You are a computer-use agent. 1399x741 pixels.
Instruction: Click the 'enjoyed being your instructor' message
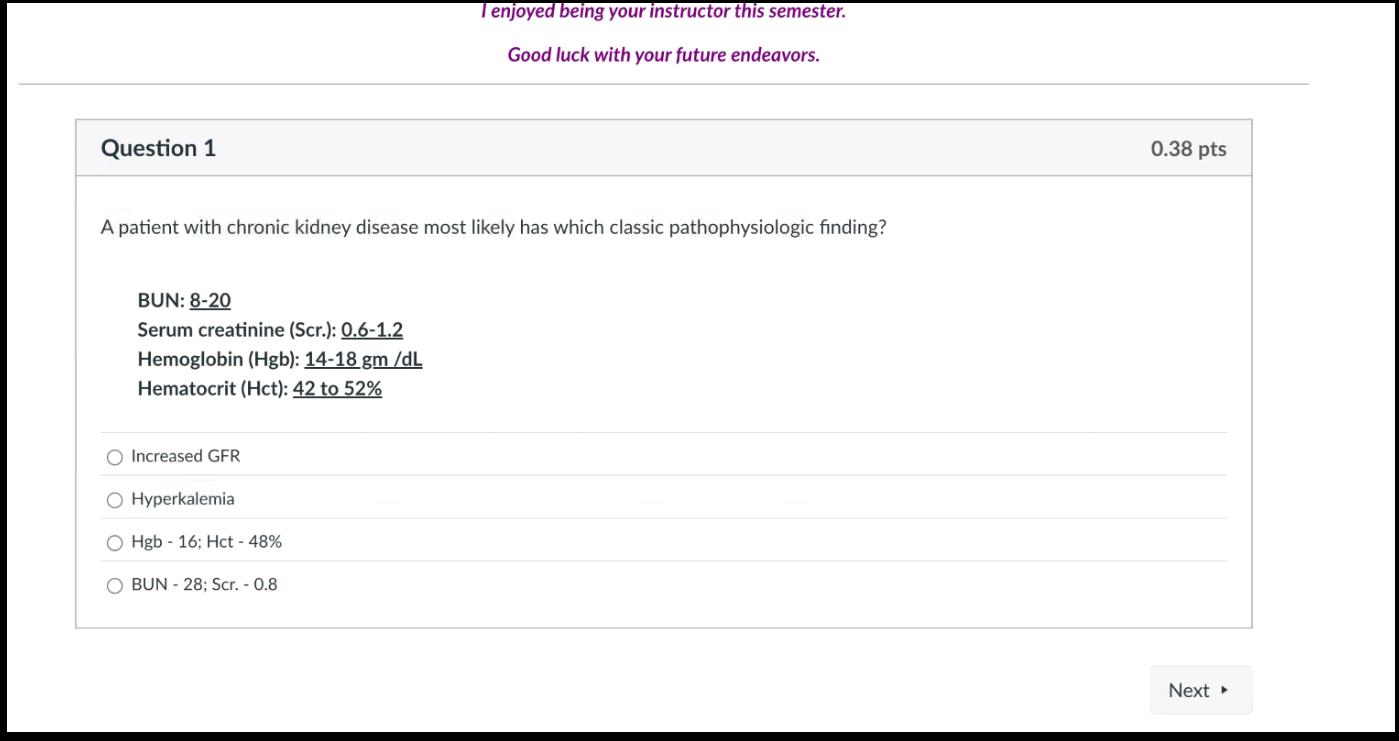(x=663, y=12)
